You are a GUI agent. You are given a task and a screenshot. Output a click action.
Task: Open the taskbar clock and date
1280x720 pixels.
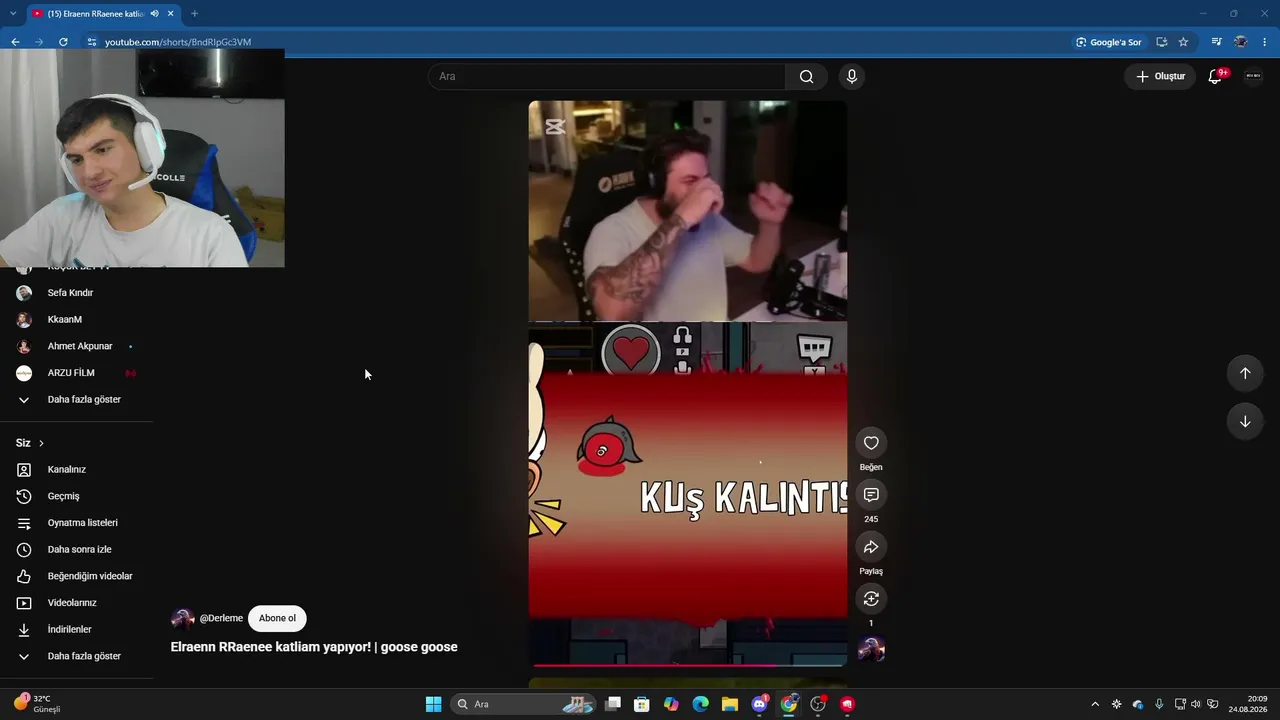pos(1247,704)
